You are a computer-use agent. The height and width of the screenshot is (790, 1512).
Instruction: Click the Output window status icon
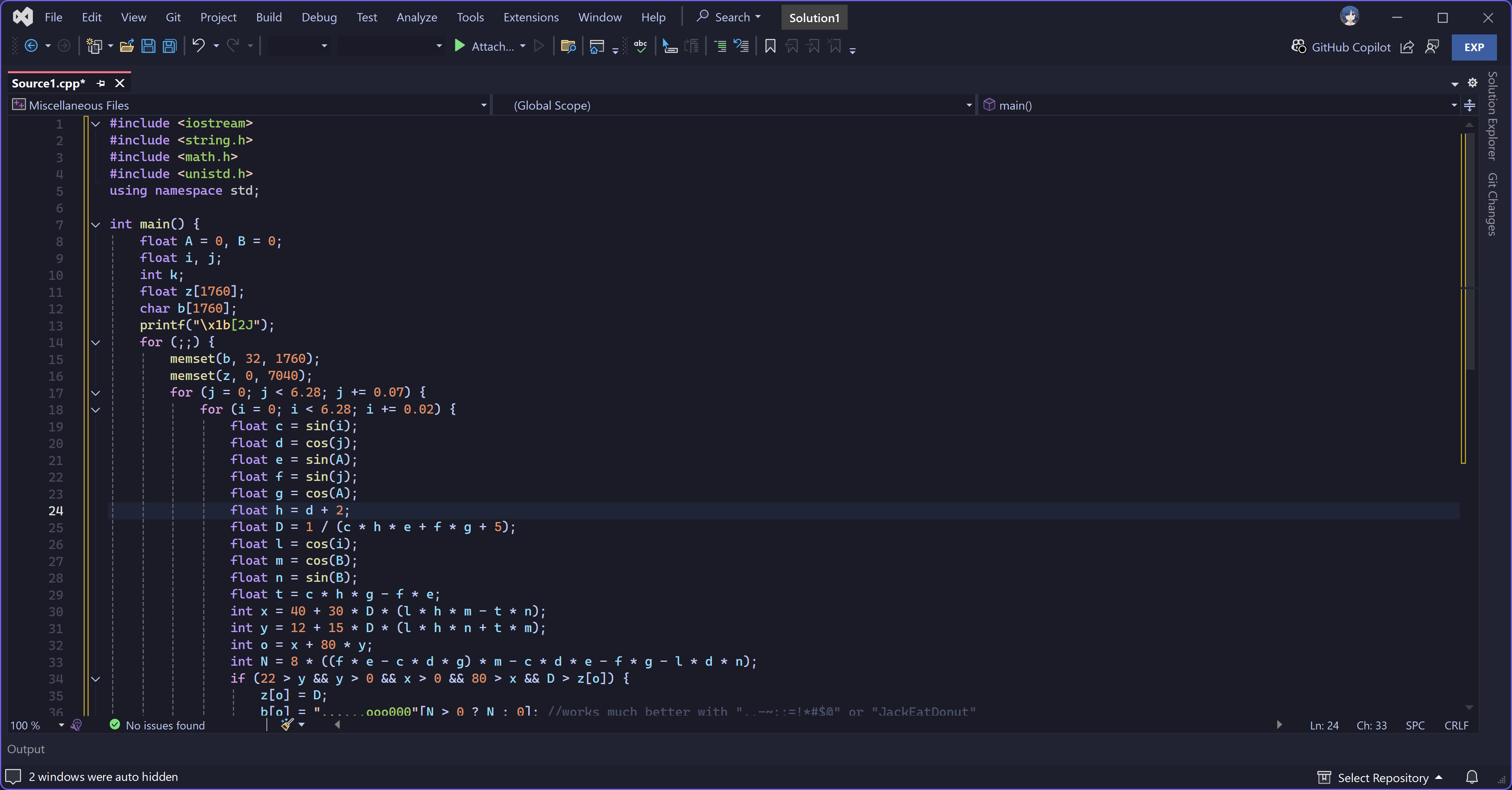tap(13, 777)
